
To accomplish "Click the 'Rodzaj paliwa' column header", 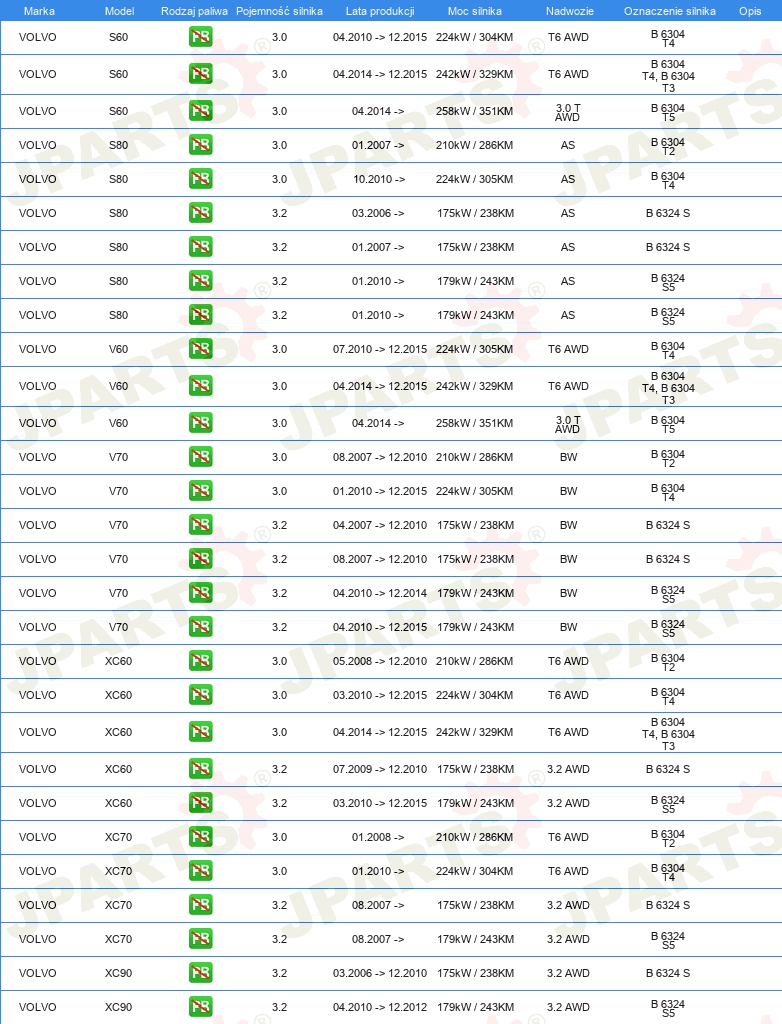I will (195, 11).
